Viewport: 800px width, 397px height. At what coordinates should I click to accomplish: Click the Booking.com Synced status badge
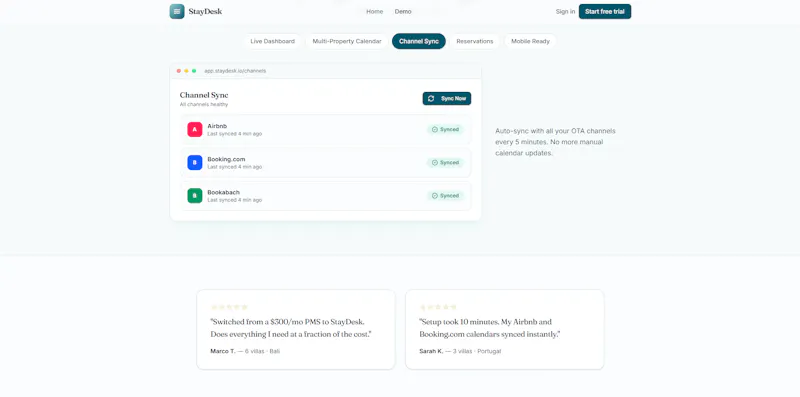(x=445, y=163)
